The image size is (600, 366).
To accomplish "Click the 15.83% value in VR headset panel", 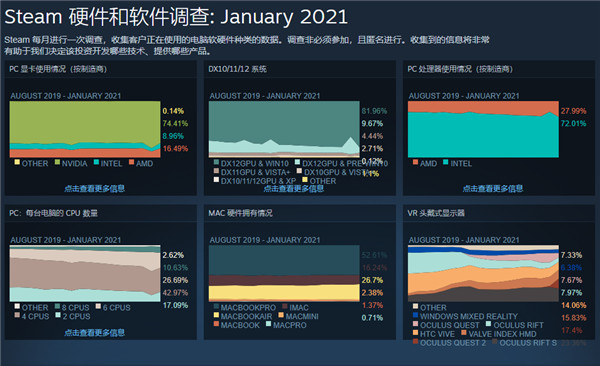I will (574, 318).
